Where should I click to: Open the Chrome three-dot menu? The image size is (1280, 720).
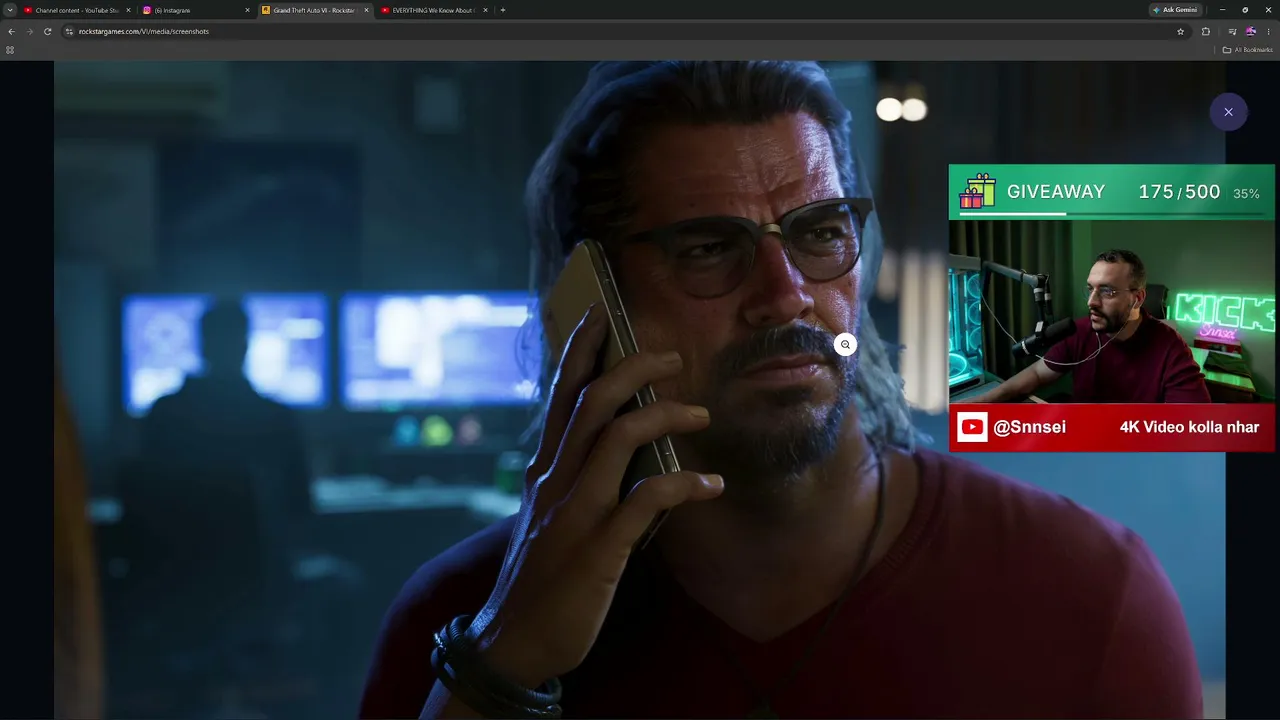1268,31
